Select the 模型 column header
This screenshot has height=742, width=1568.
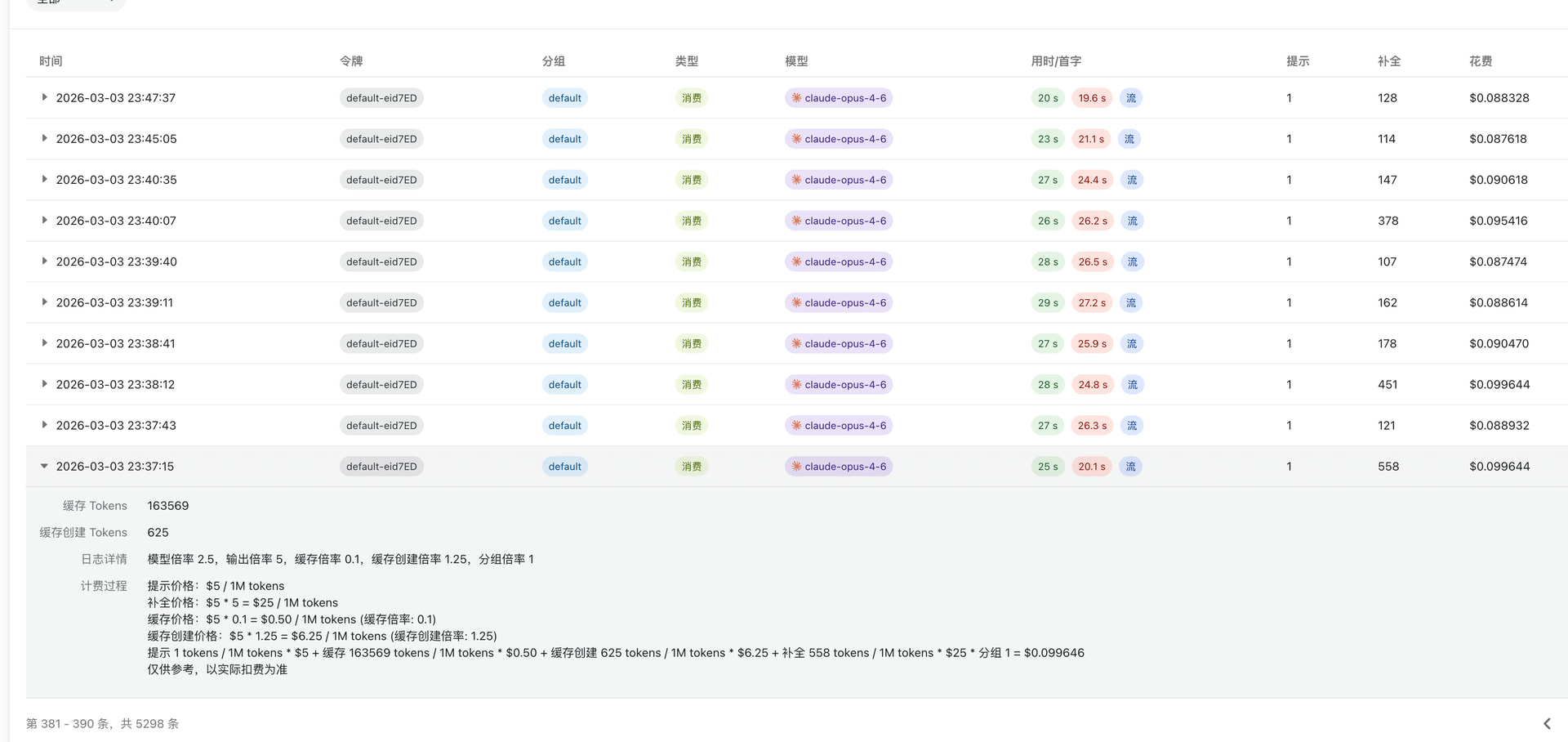[x=796, y=61]
